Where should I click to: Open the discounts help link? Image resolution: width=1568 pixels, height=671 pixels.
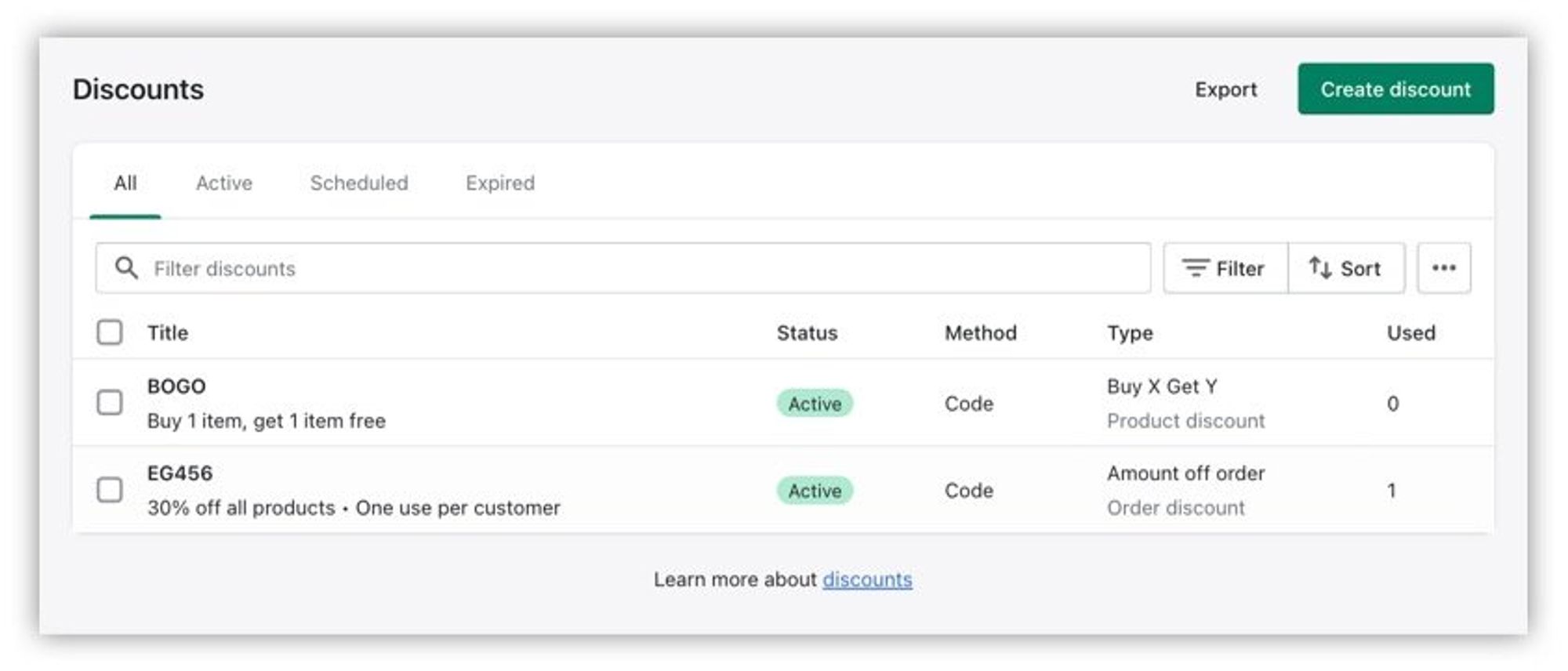[867, 579]
